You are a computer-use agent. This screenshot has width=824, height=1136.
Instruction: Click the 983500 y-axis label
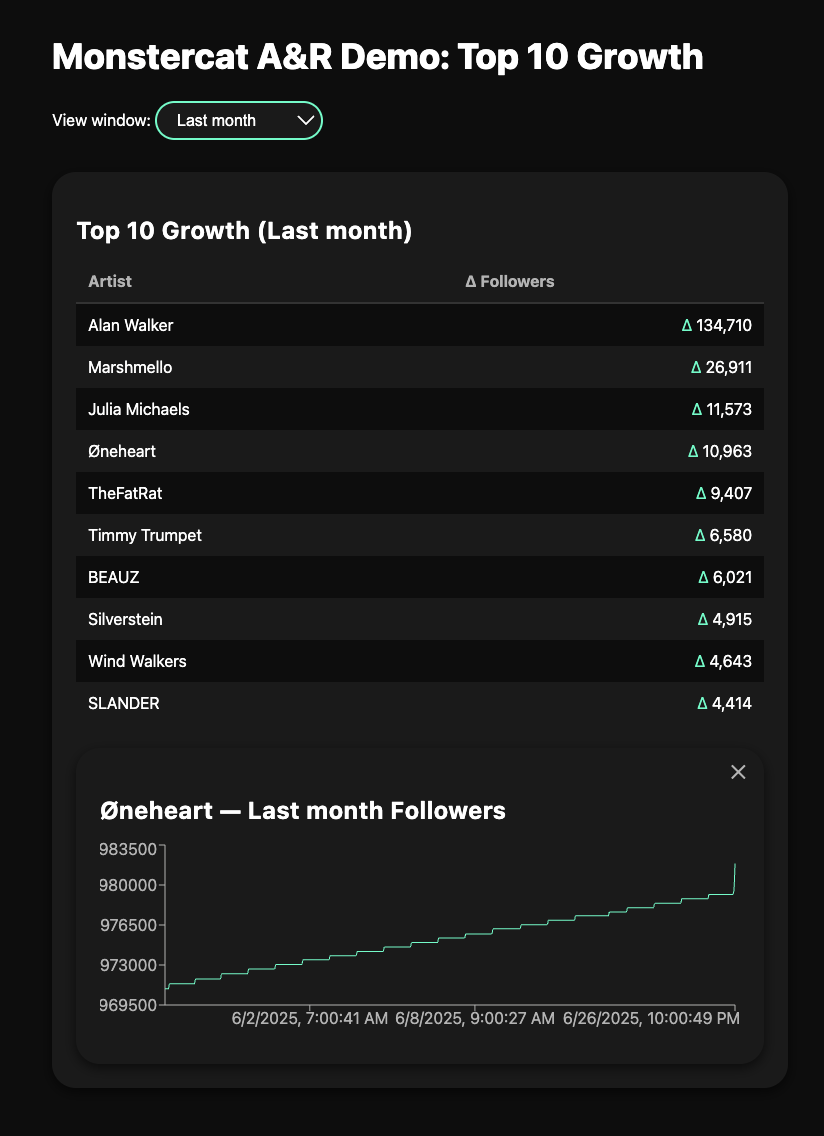[x=128, y=849]
